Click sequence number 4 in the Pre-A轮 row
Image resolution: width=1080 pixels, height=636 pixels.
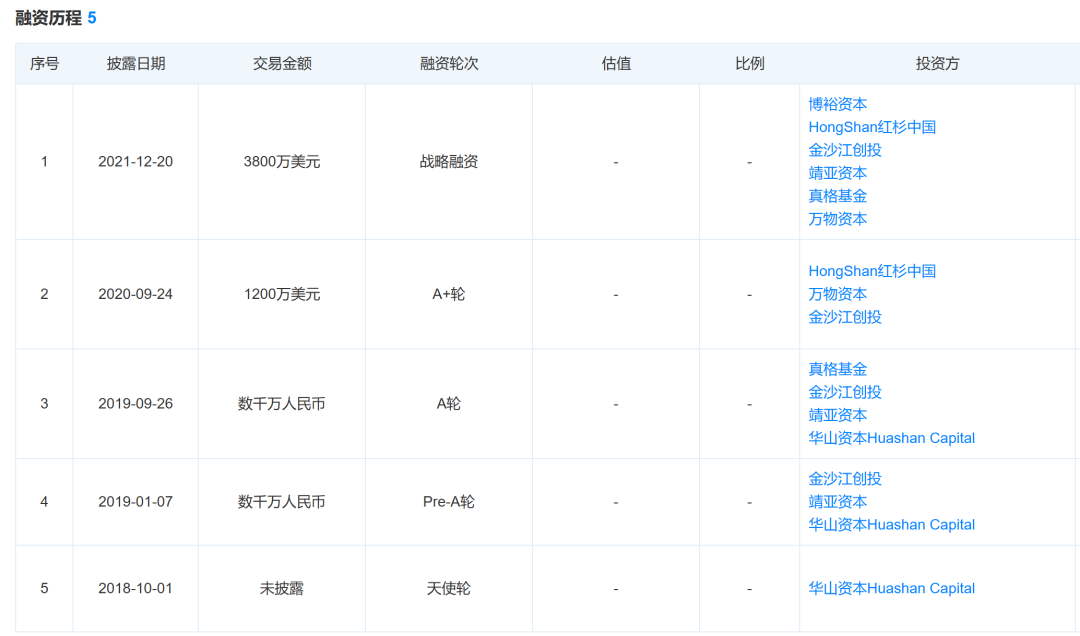pos(44,502)
